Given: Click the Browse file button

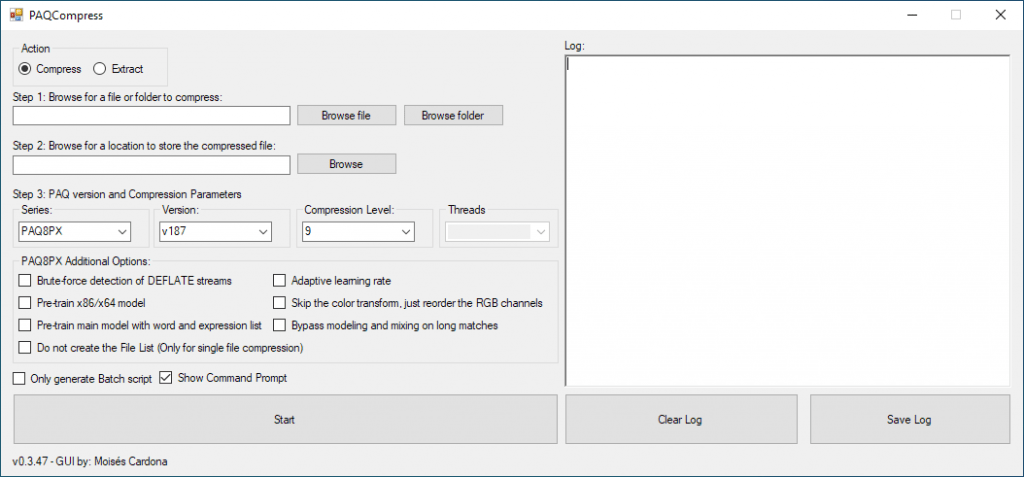Looking at the screenshot, I should coord(346,116).
